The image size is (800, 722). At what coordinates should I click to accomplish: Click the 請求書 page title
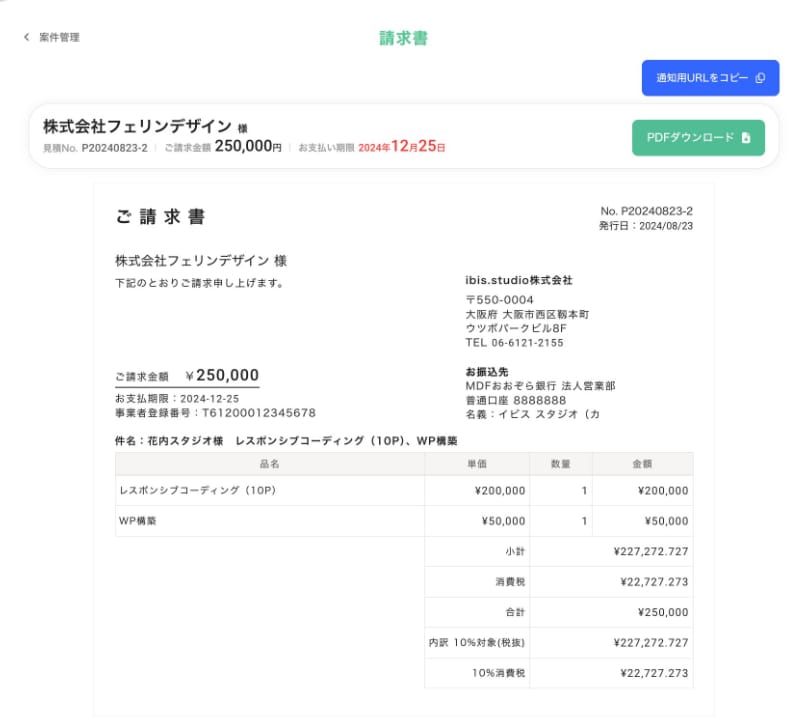click(x=404, y=38)
